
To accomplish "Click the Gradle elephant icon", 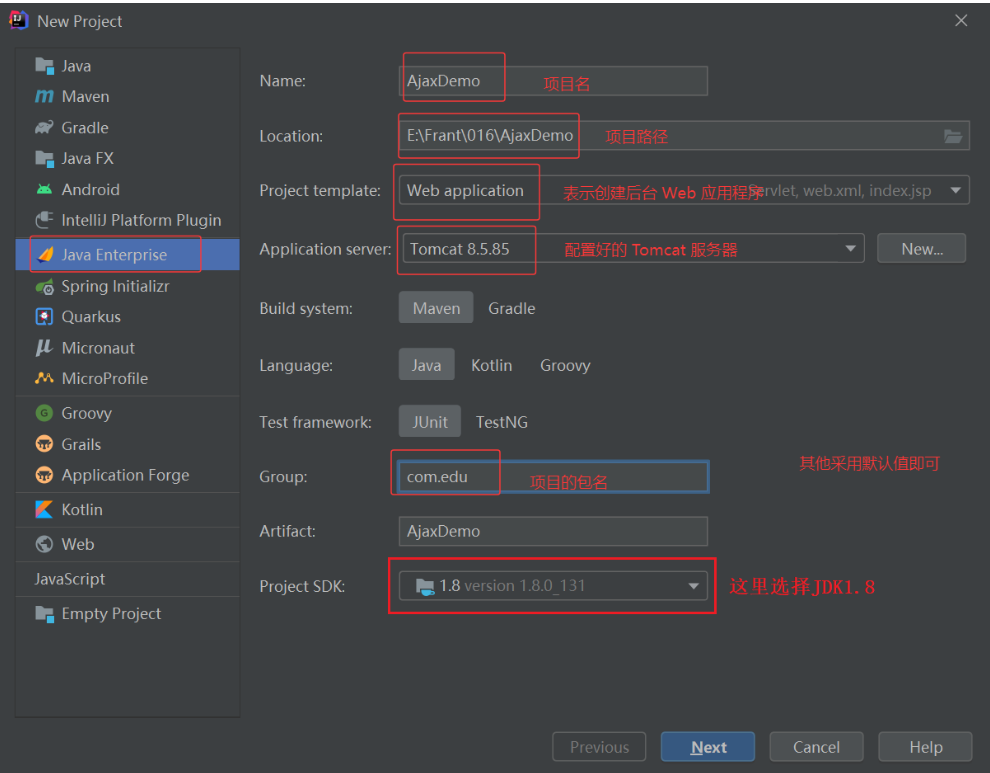I will pos(44,128).
